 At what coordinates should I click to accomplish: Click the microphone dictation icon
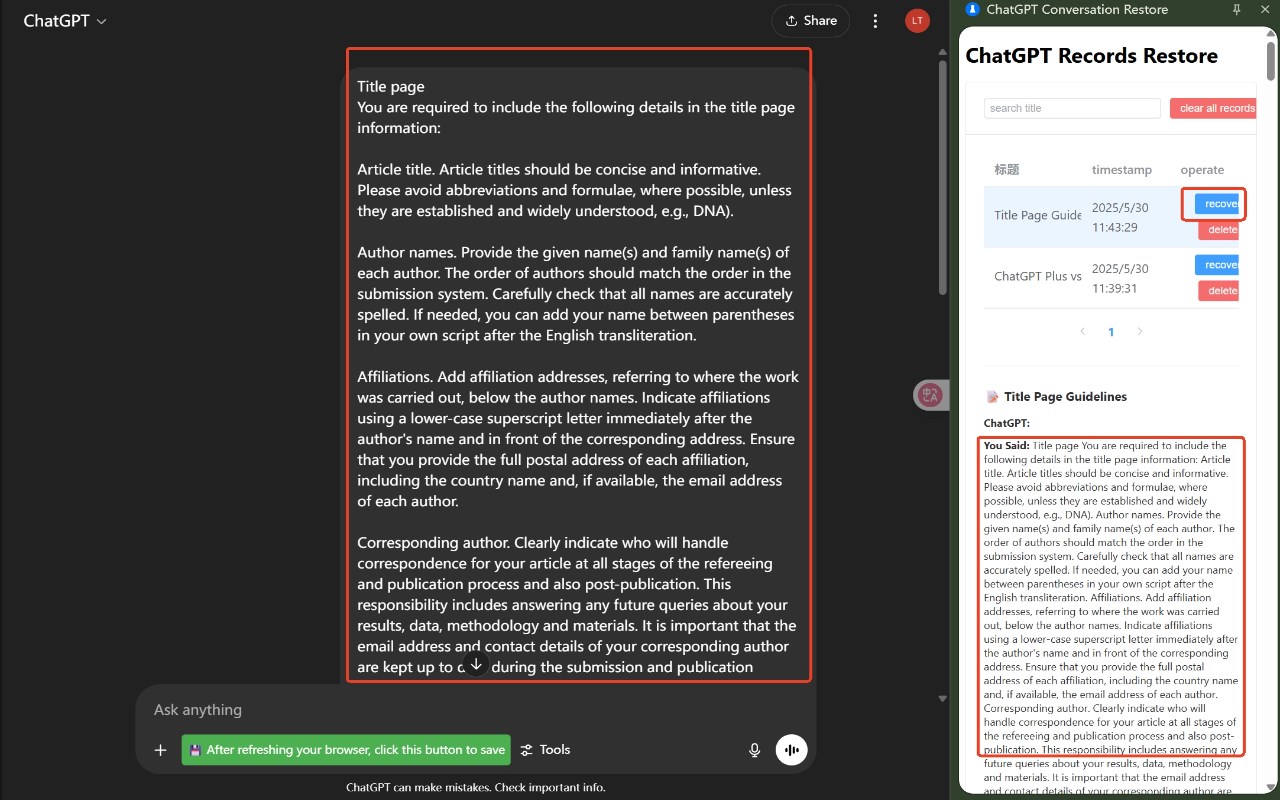755,750
